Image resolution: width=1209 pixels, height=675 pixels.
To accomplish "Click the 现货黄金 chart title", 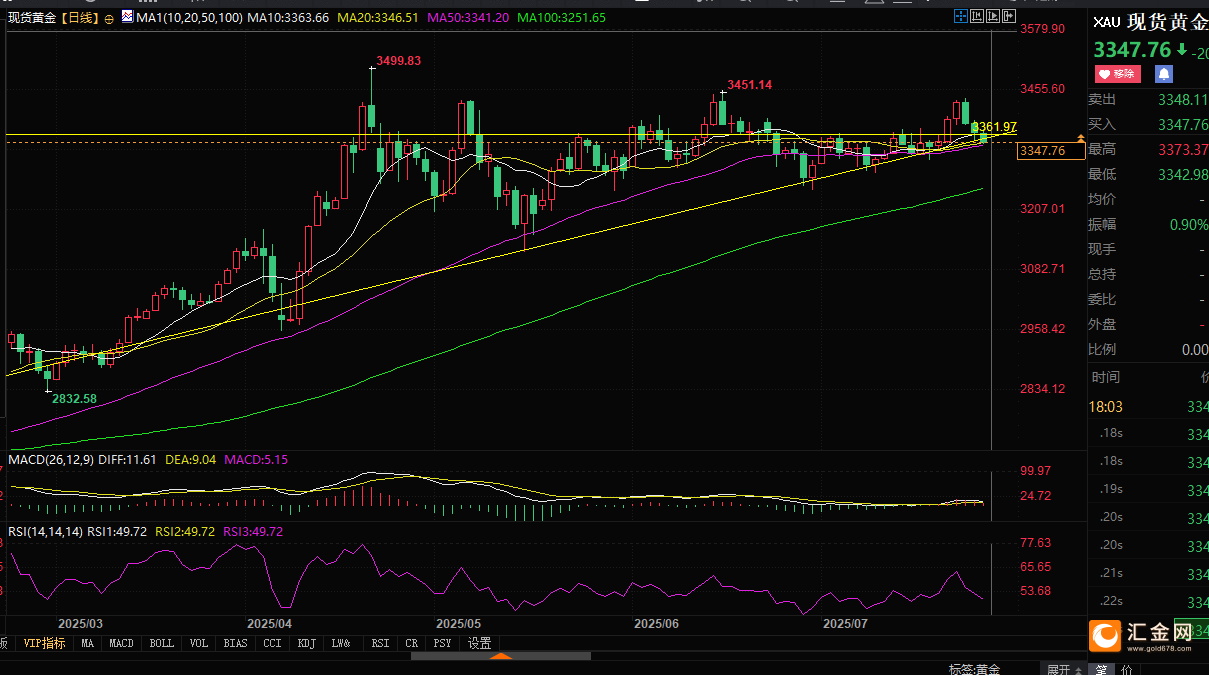I will 33,18.
